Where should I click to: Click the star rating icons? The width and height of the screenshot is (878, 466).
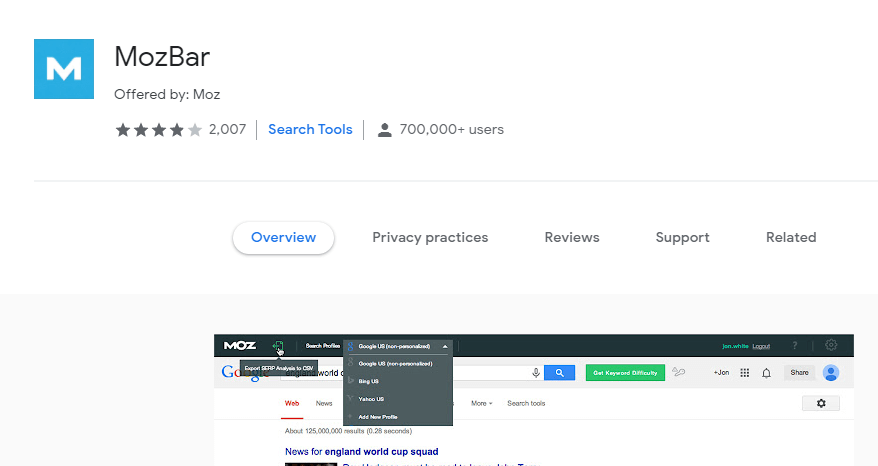158,130
